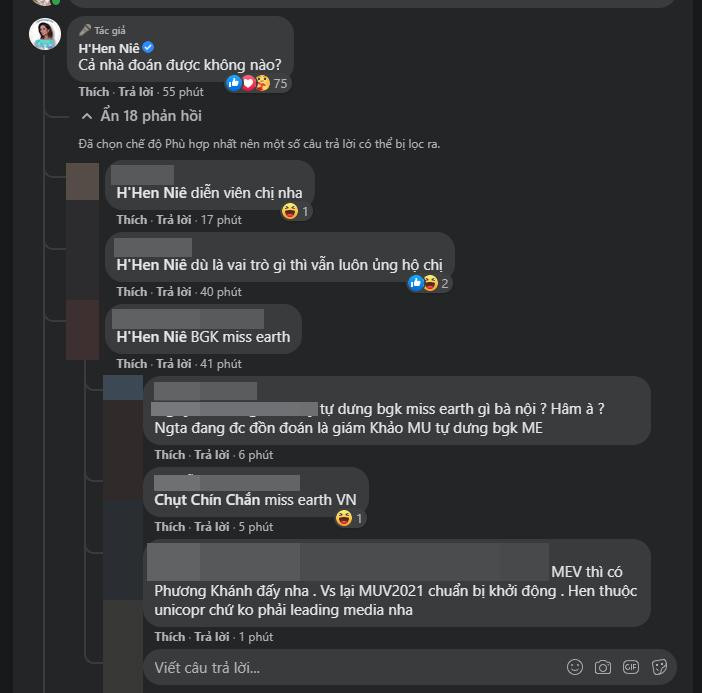View haha reaction on "miss earth VN" reply
The height and width of the screenshot is (693, 702).
(350, 518)
